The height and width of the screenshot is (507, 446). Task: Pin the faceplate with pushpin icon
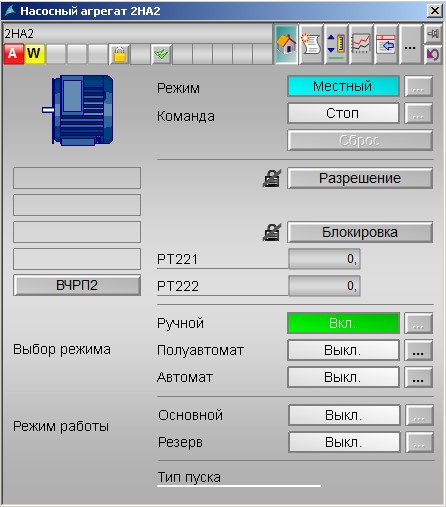pos(433,34)
